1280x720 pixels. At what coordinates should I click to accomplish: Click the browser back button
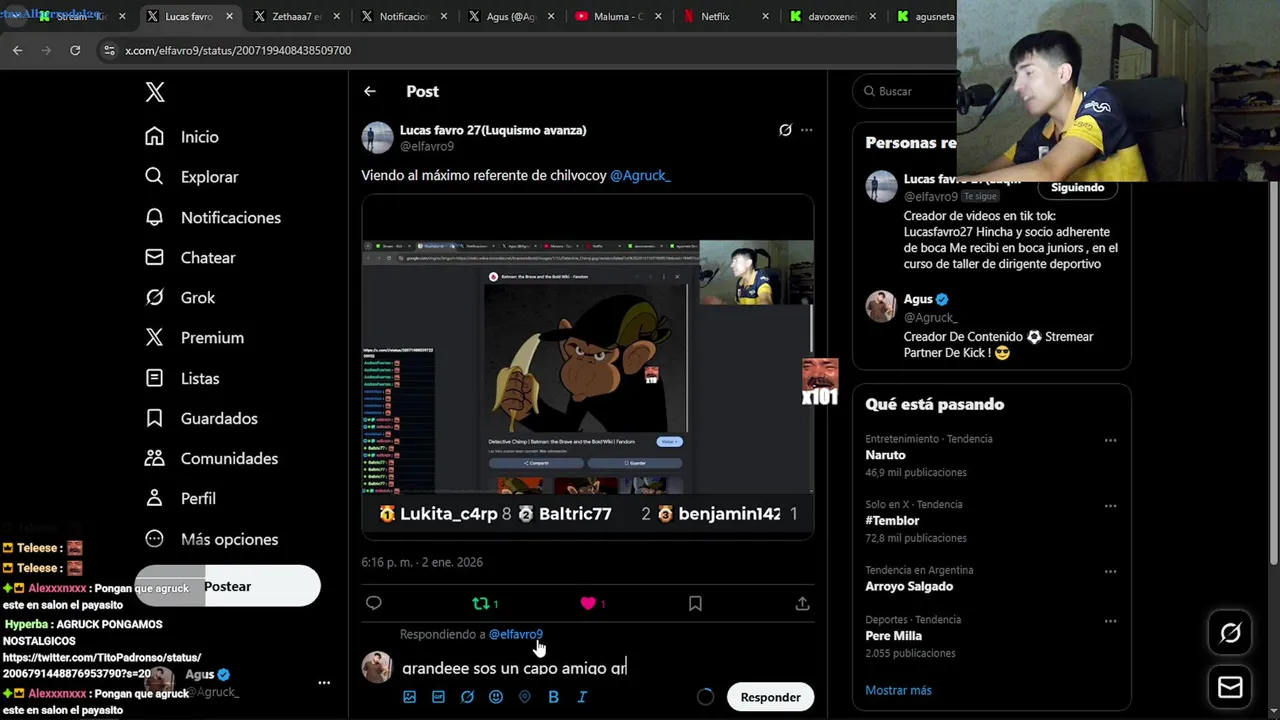click(18, 50)
